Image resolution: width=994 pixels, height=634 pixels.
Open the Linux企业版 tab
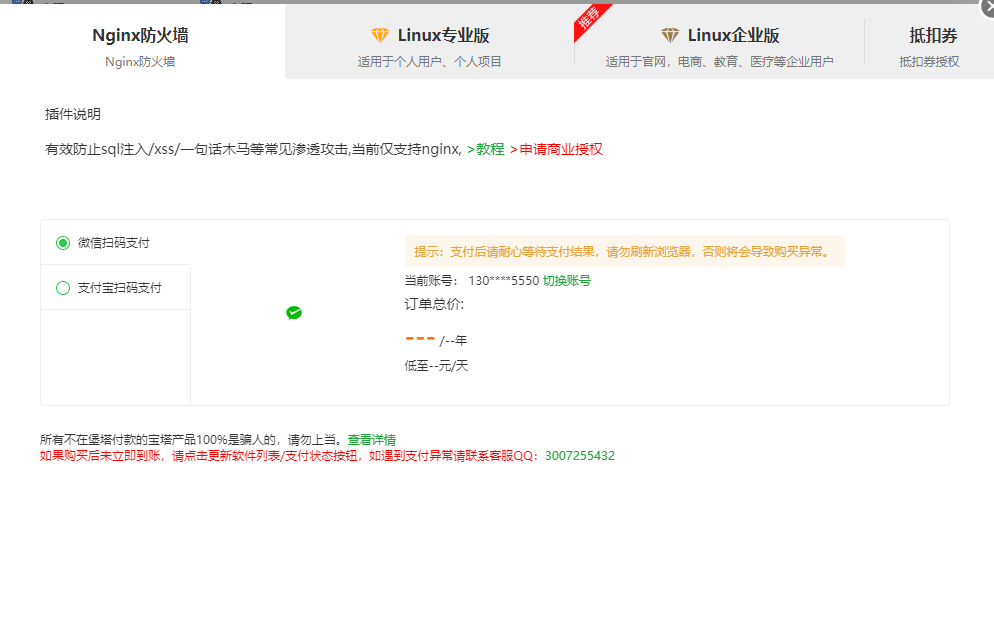(x=720, y=42)
